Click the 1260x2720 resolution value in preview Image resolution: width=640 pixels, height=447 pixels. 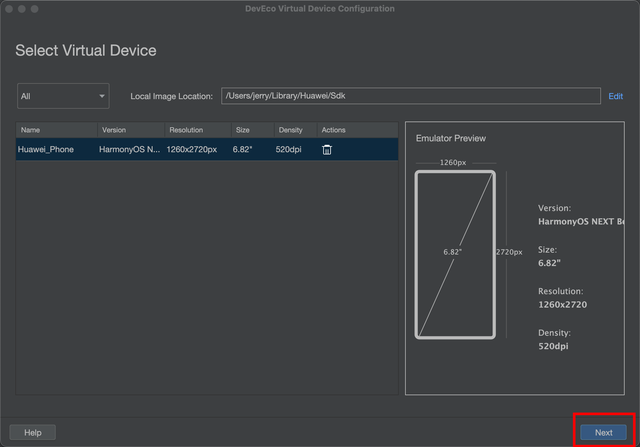point(562,305)
